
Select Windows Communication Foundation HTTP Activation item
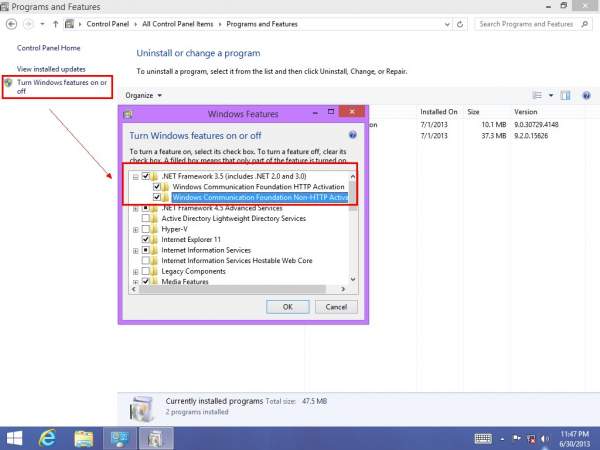tap(258, 187)
